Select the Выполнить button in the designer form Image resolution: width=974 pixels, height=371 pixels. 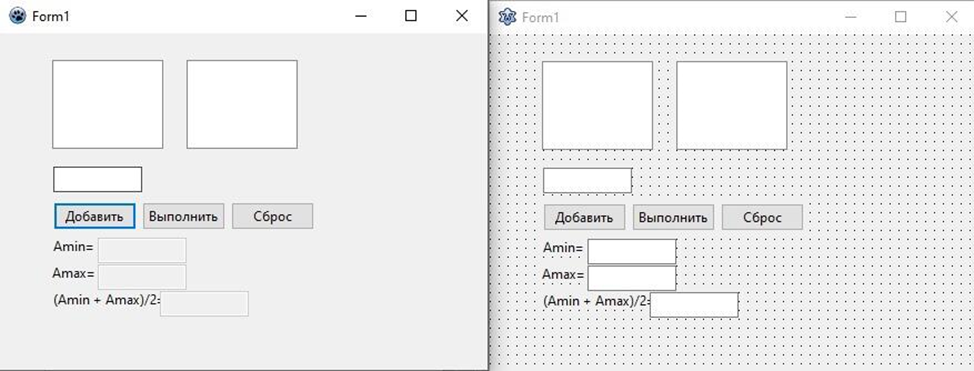point(673,218)
